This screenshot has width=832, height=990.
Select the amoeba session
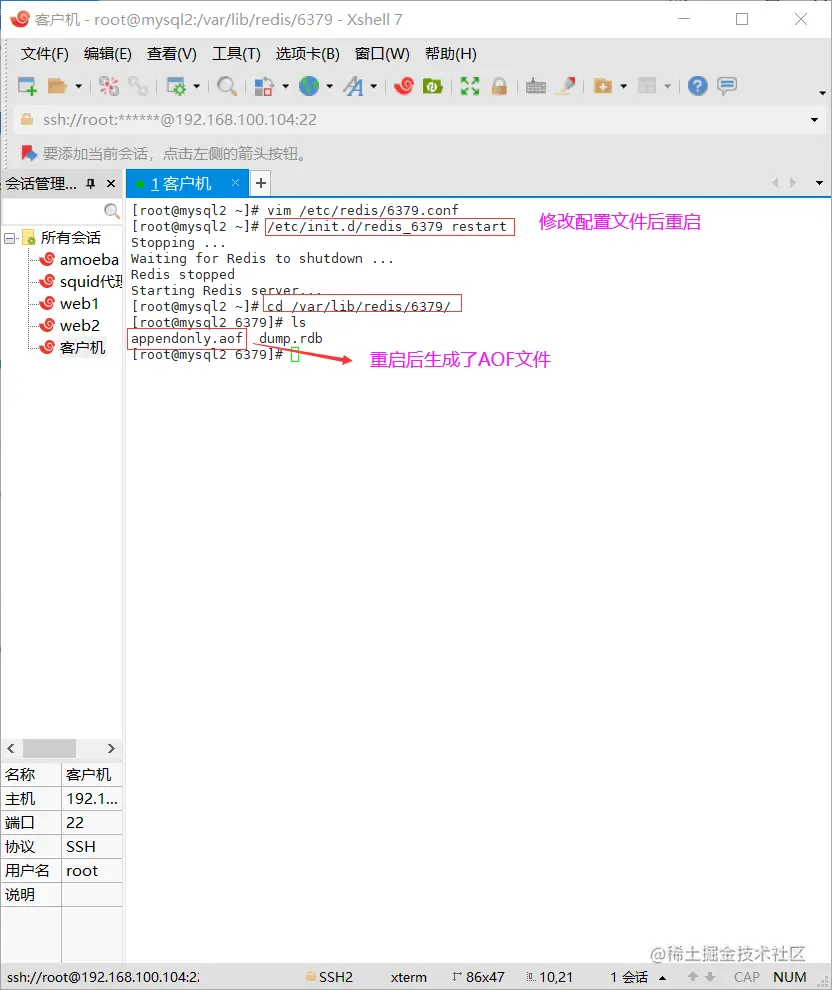(x=80, y=259)
